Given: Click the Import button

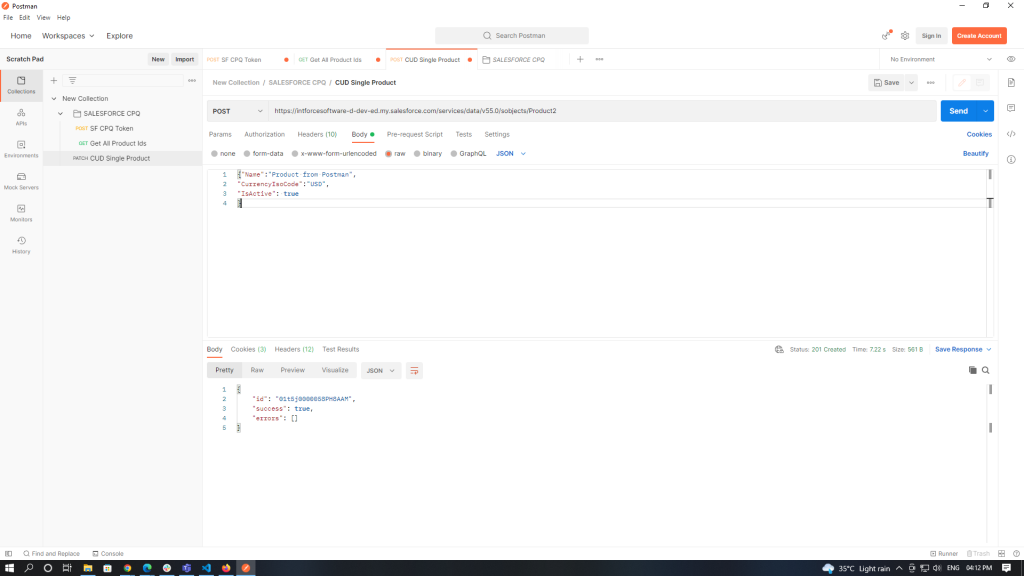Looking at the screenshot, I should [x=184, y=59].
